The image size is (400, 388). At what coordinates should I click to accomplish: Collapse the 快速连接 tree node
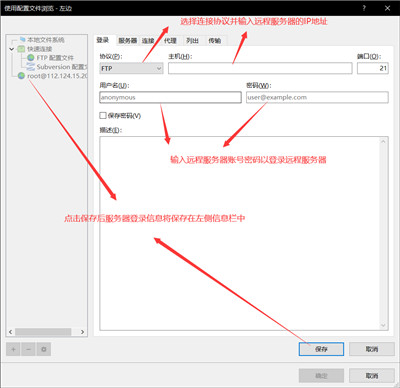click(12, 49)
